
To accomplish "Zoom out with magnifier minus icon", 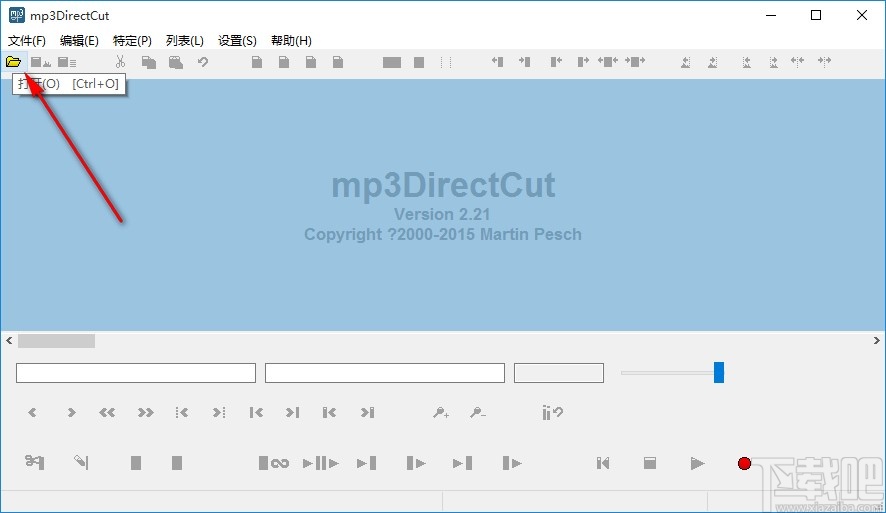I will pyautogui.click(x=478, y=412).
